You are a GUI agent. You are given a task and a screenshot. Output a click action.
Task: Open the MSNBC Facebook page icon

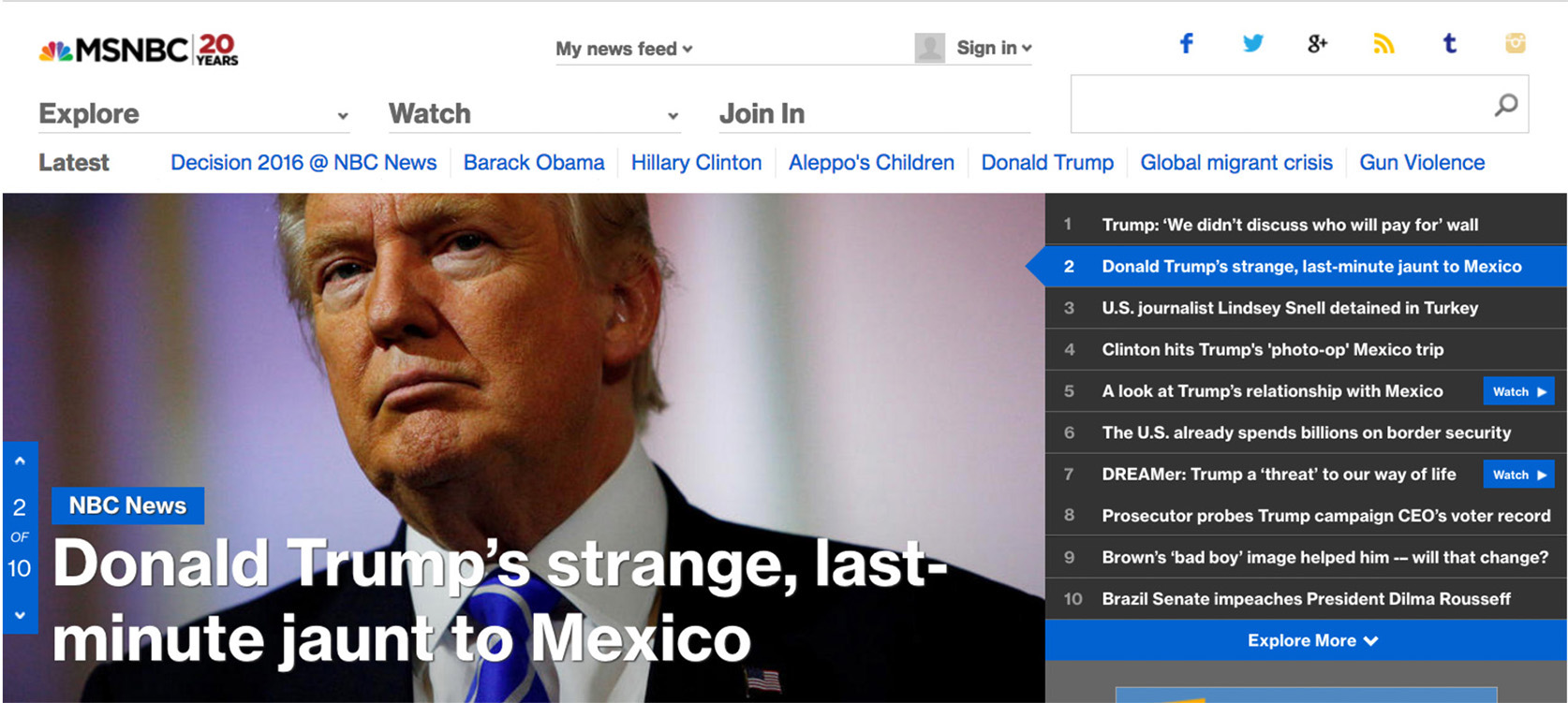coord(1186,43)
